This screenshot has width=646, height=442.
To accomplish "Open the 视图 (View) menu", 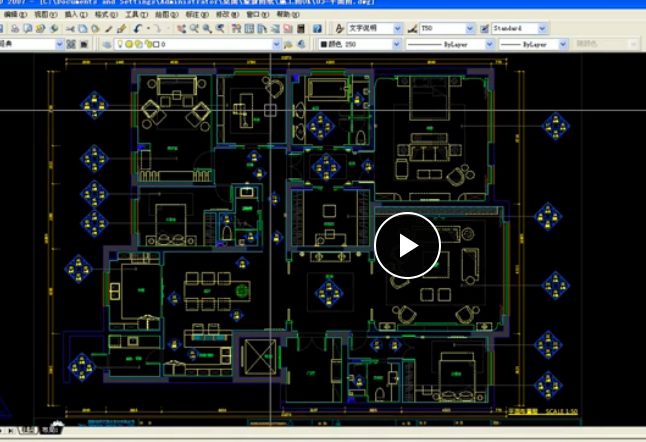I will (x=45, y=14).
